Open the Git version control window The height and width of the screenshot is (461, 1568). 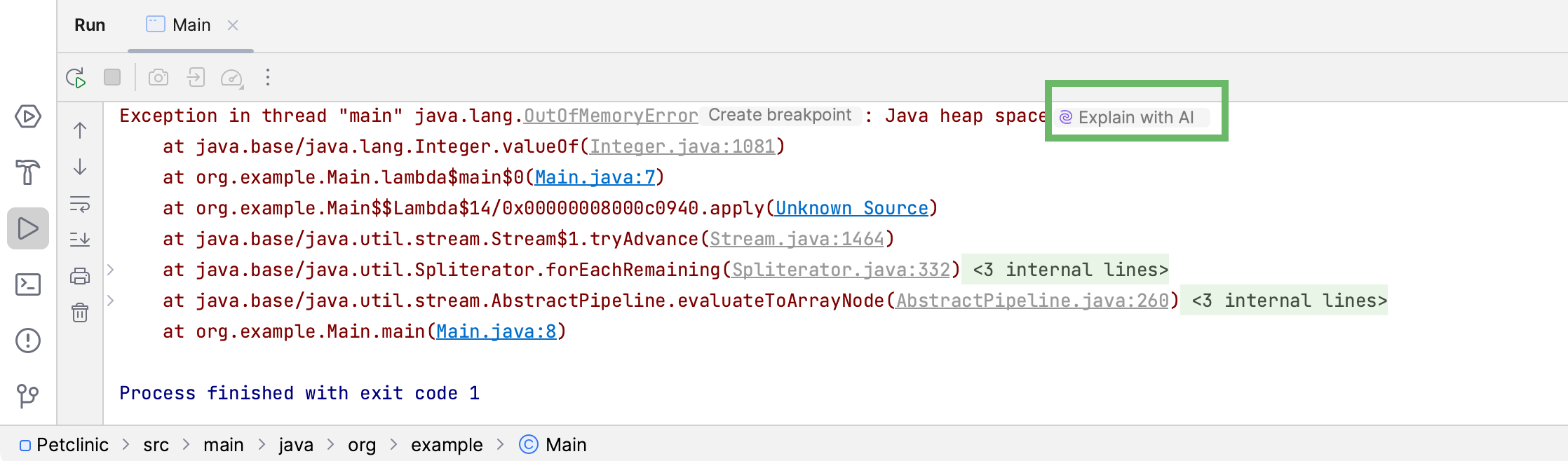tap(28, 396)
